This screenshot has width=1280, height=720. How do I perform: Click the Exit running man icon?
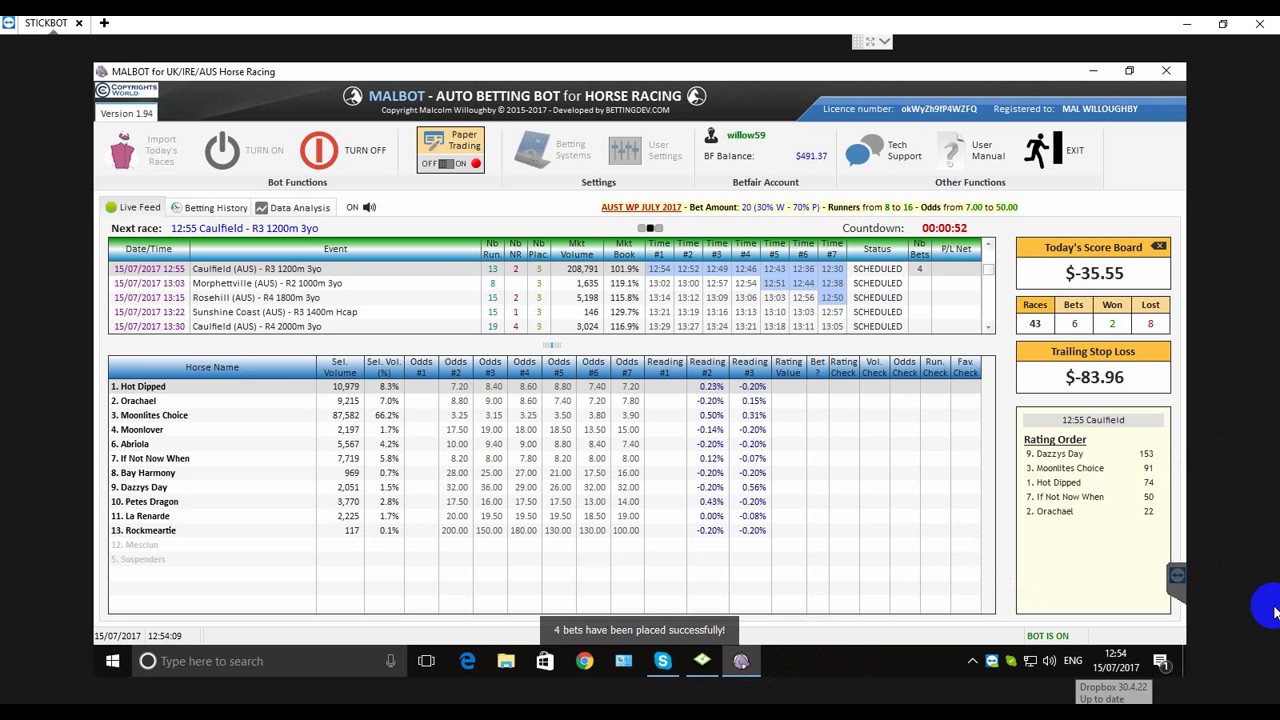click(1041, 150)
